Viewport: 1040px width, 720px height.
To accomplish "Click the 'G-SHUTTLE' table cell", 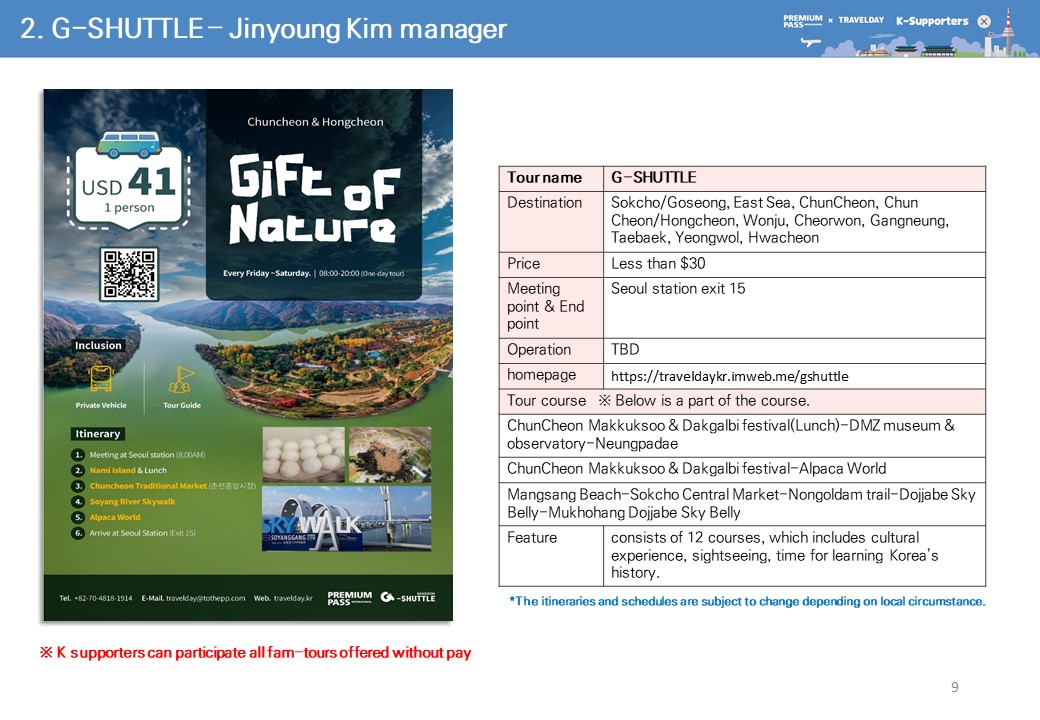I will tap(795, 178).
